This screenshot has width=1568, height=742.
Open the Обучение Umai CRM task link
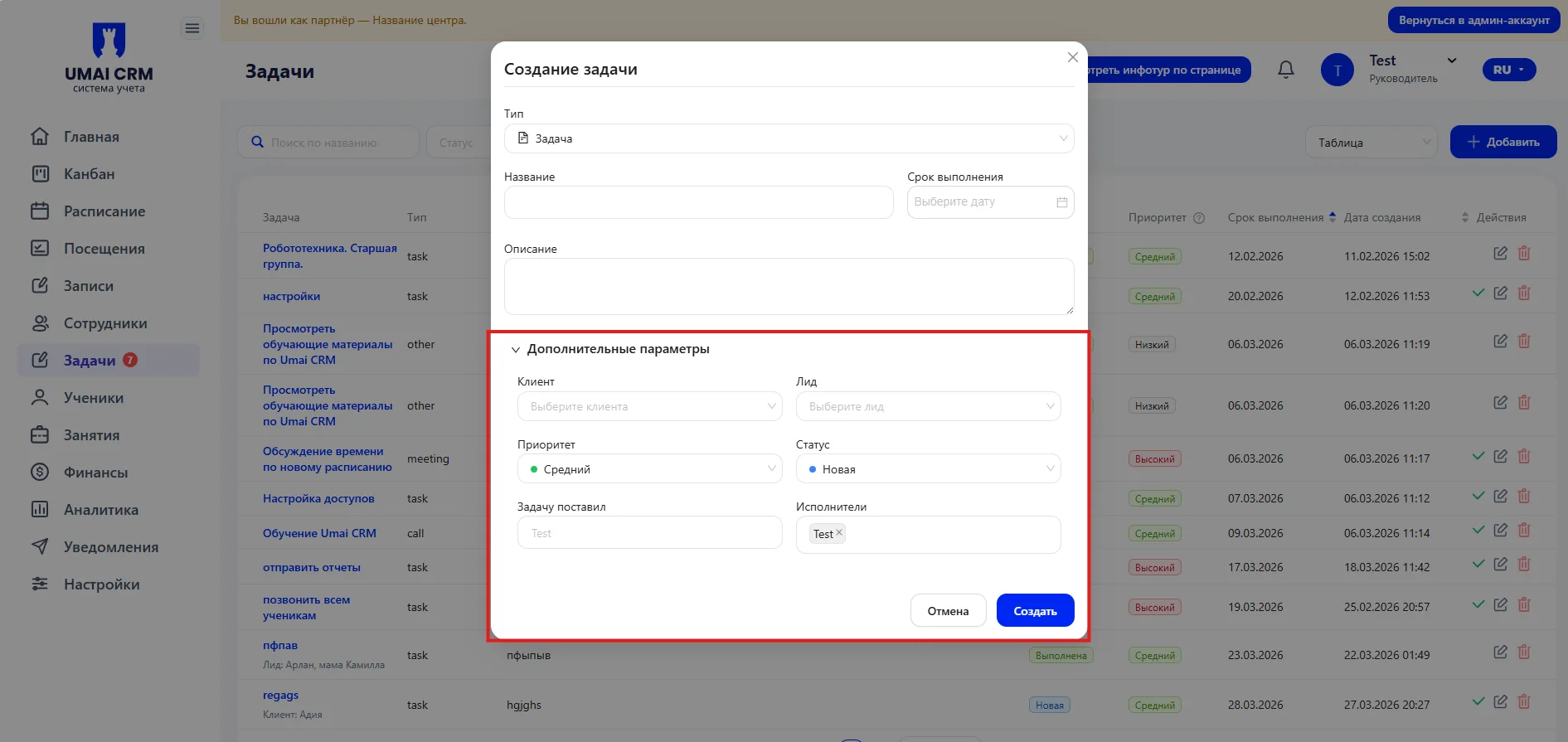click(319, 533)
